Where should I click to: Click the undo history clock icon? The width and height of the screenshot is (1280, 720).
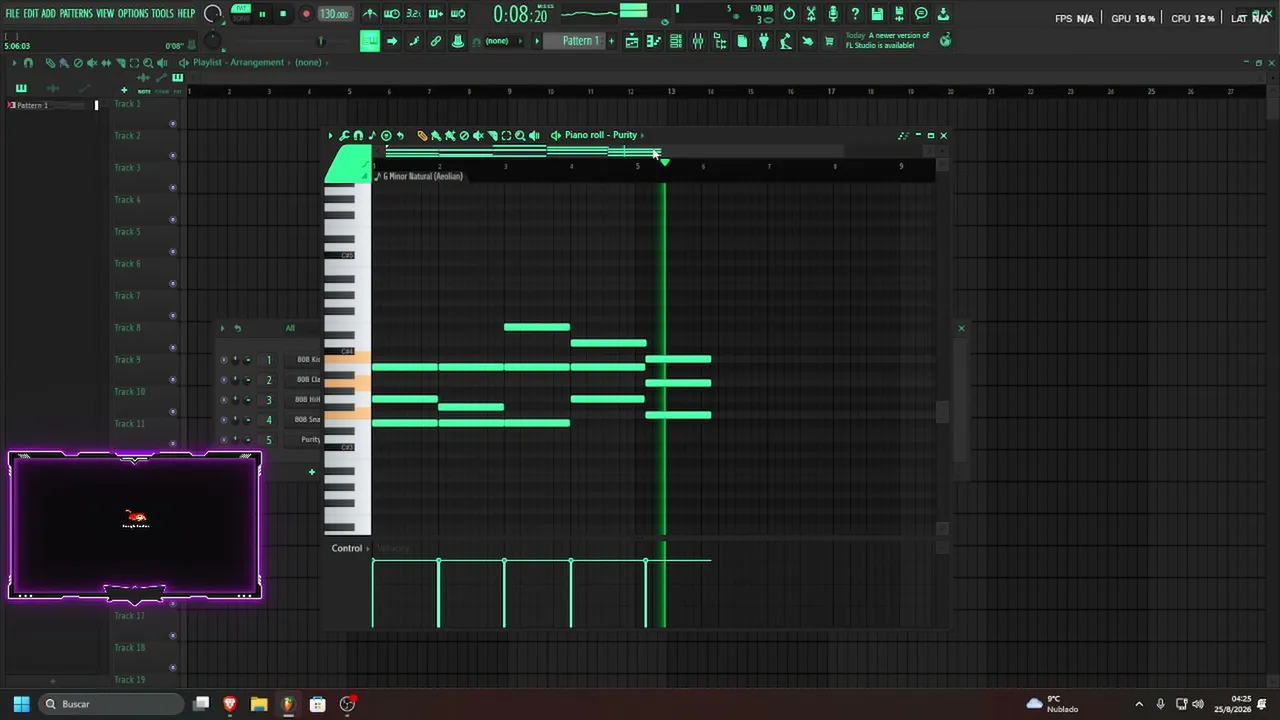789,14
